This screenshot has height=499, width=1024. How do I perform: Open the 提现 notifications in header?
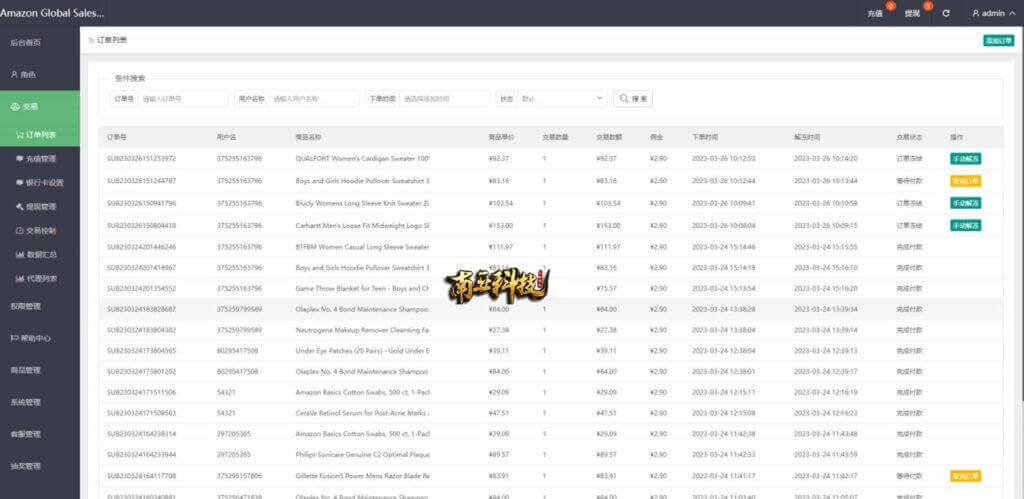912,13
